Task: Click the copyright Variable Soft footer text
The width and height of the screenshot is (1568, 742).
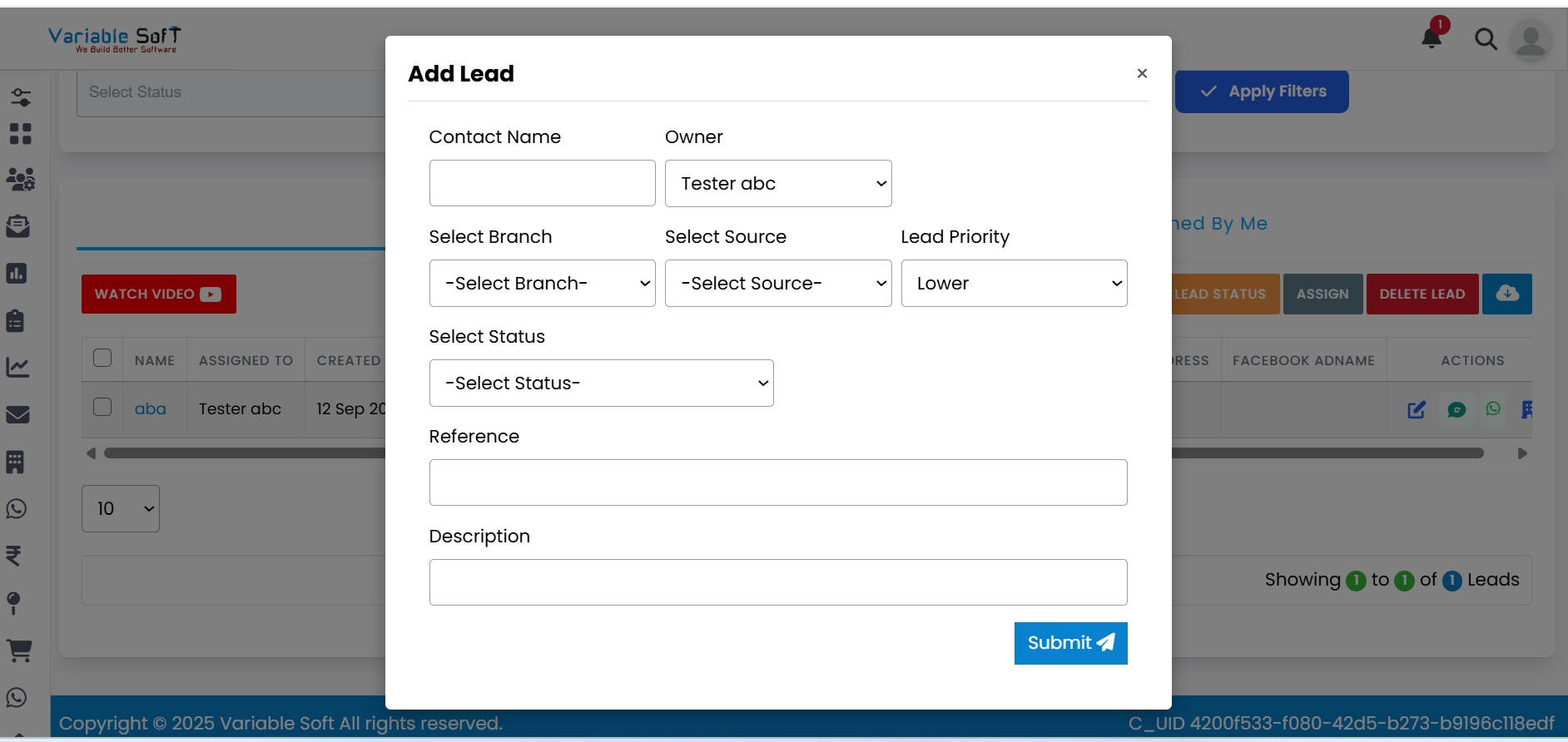Action: pos(280,723)
